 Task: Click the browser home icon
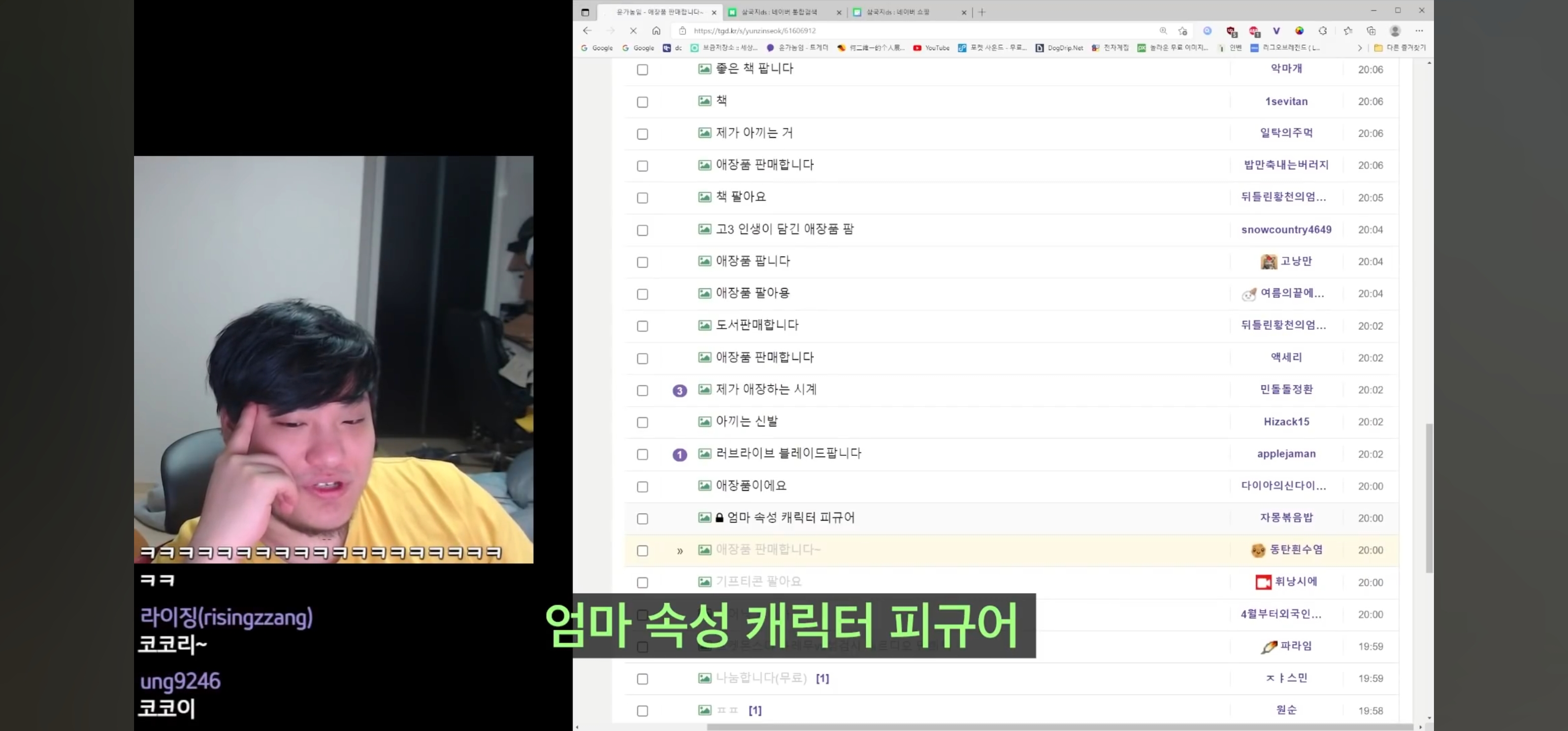tap(656, 30)
